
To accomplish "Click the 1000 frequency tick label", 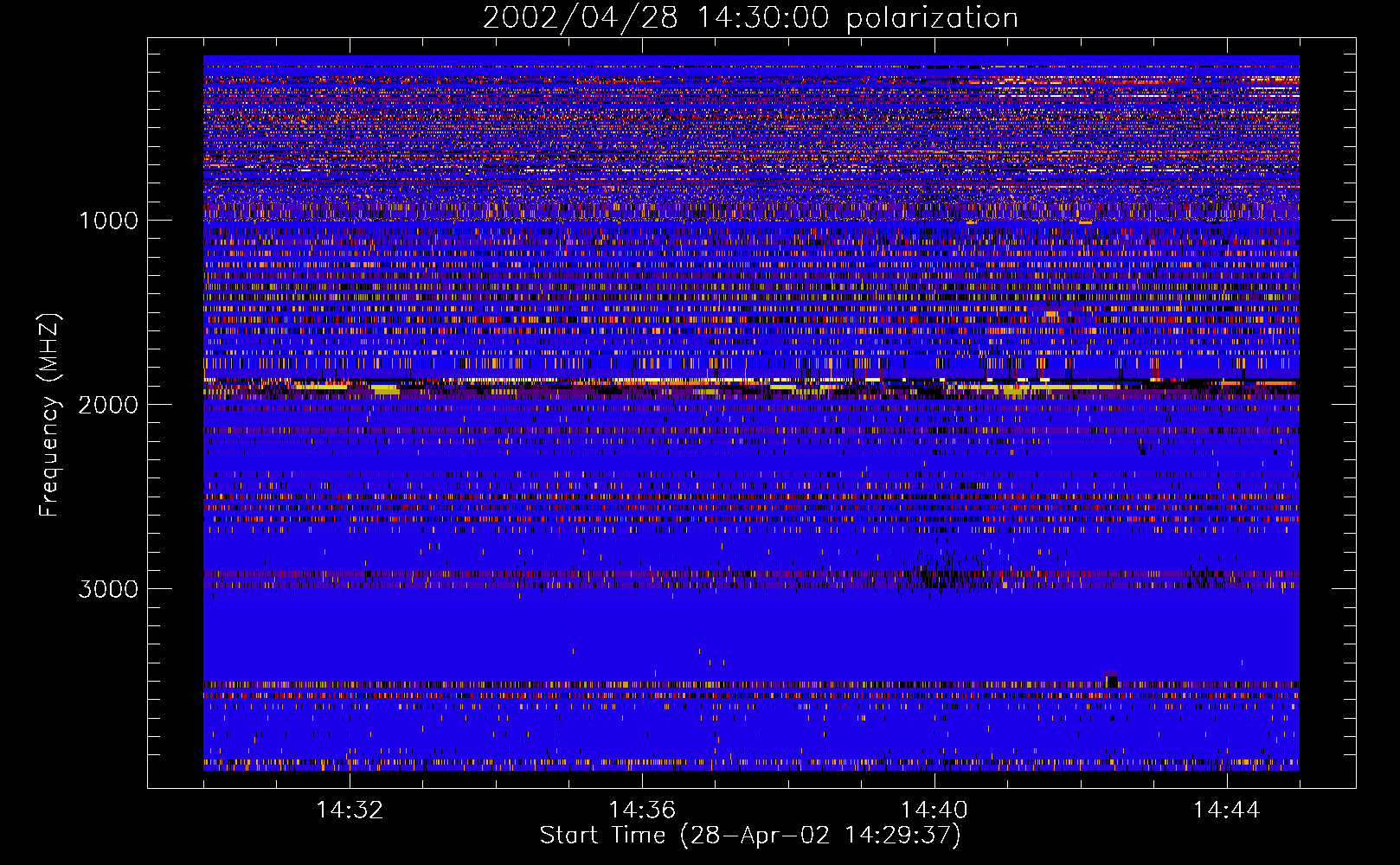I will pos(108,221).
